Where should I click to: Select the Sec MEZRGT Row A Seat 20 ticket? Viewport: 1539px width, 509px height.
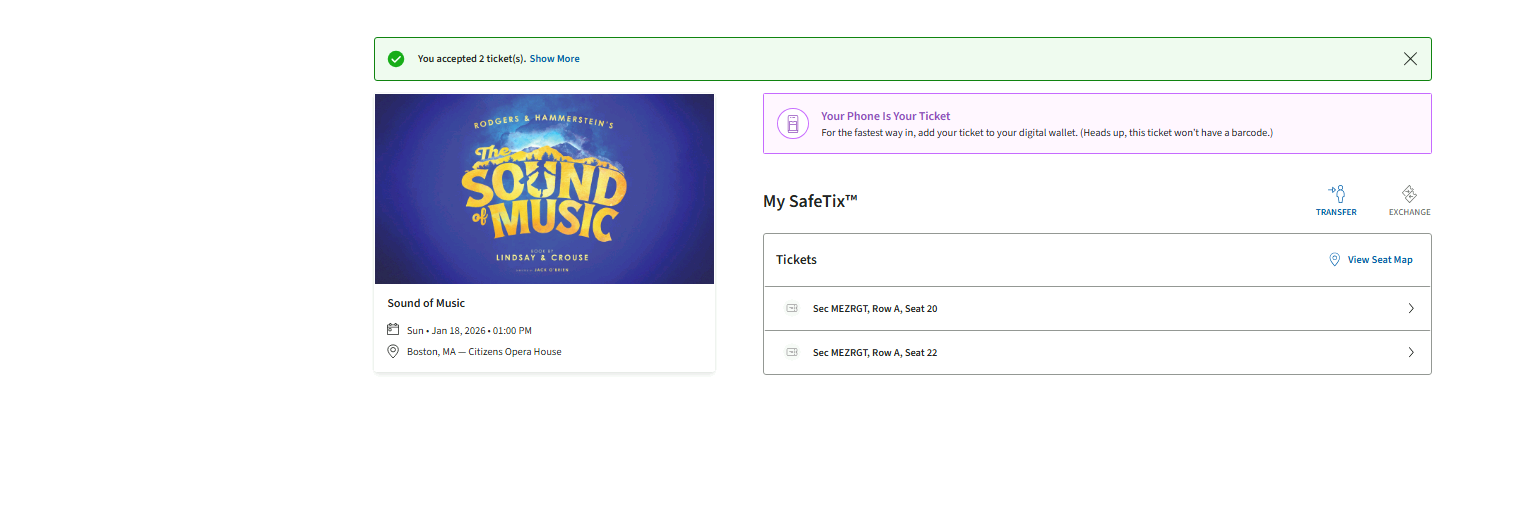[875, 309]
